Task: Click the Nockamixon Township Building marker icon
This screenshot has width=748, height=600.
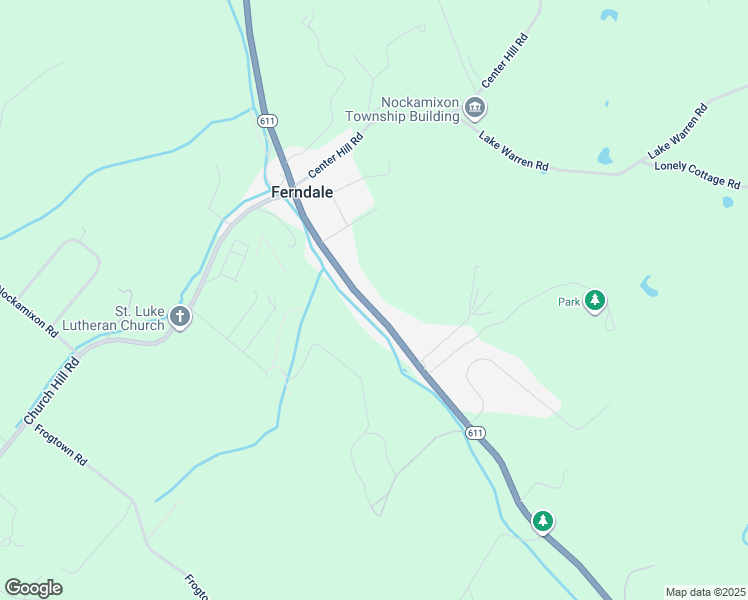Action: click(x=475, y=107)
